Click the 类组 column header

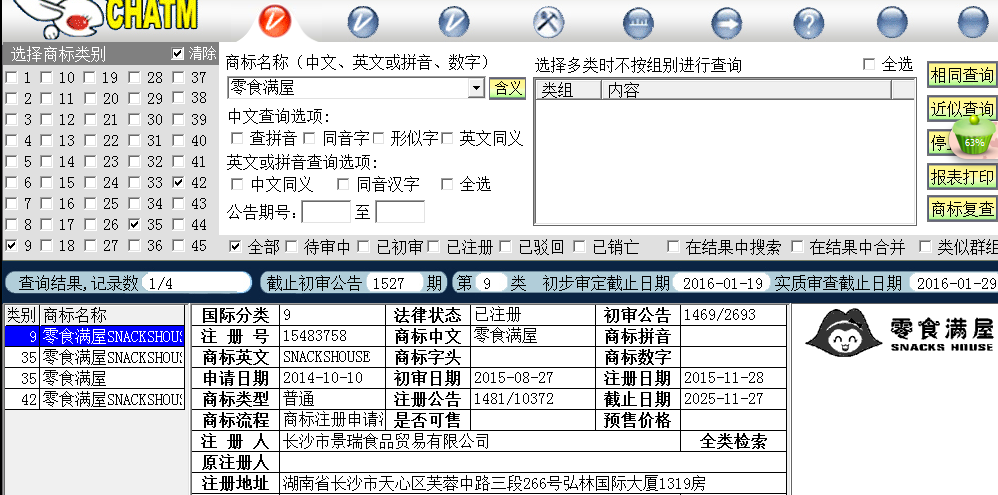(568, 90)
